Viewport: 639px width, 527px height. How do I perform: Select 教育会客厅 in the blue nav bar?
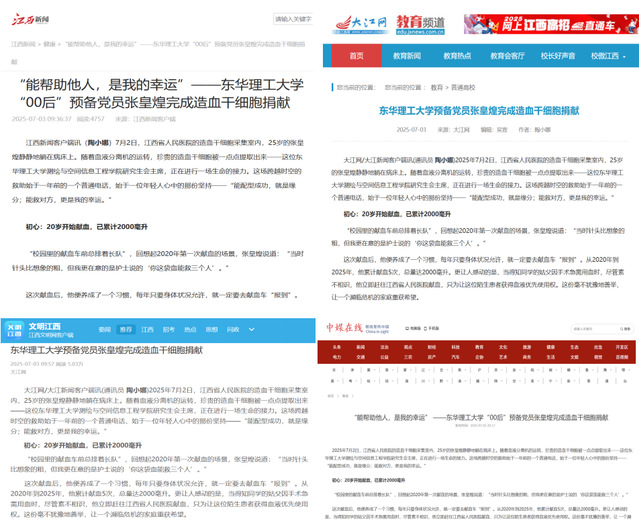point(507,56)
